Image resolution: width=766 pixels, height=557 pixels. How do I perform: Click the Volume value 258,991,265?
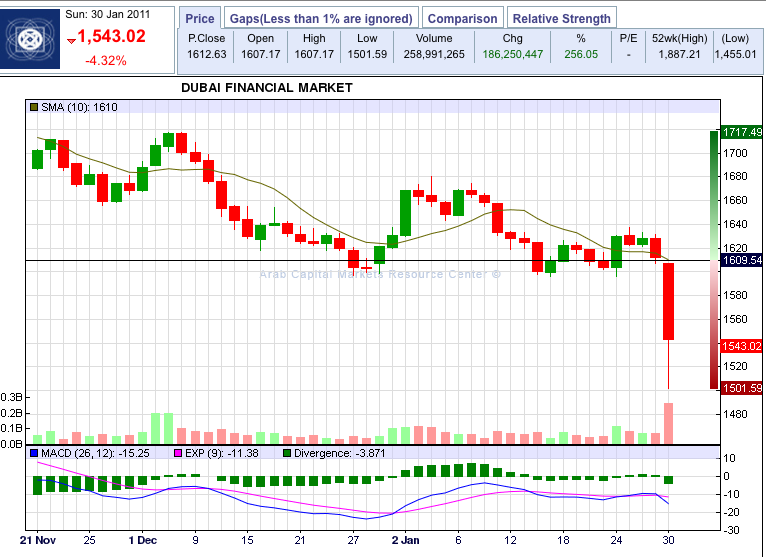tap(434, 54)
